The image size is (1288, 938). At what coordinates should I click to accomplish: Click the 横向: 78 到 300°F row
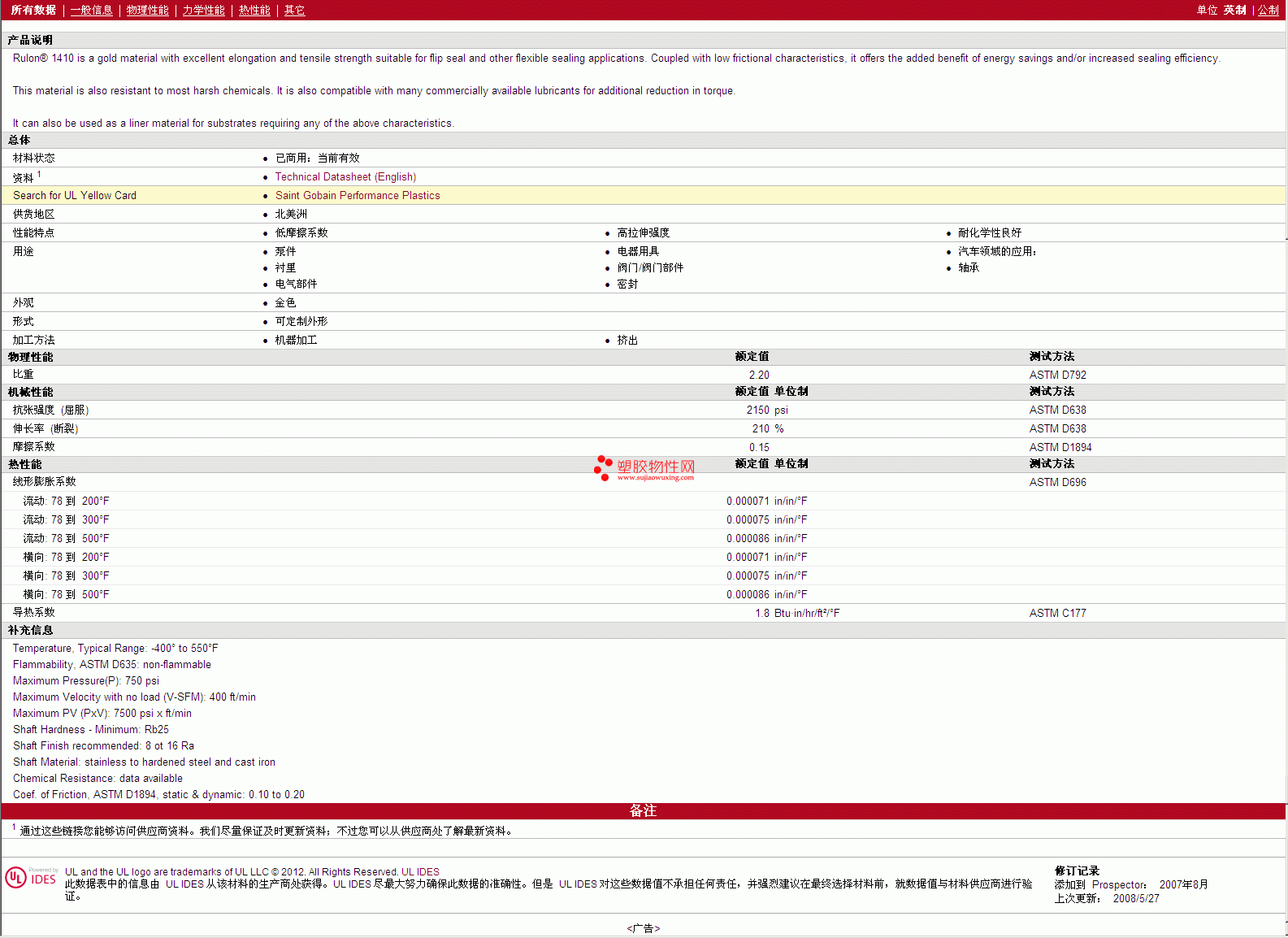(x=644, y=576)
